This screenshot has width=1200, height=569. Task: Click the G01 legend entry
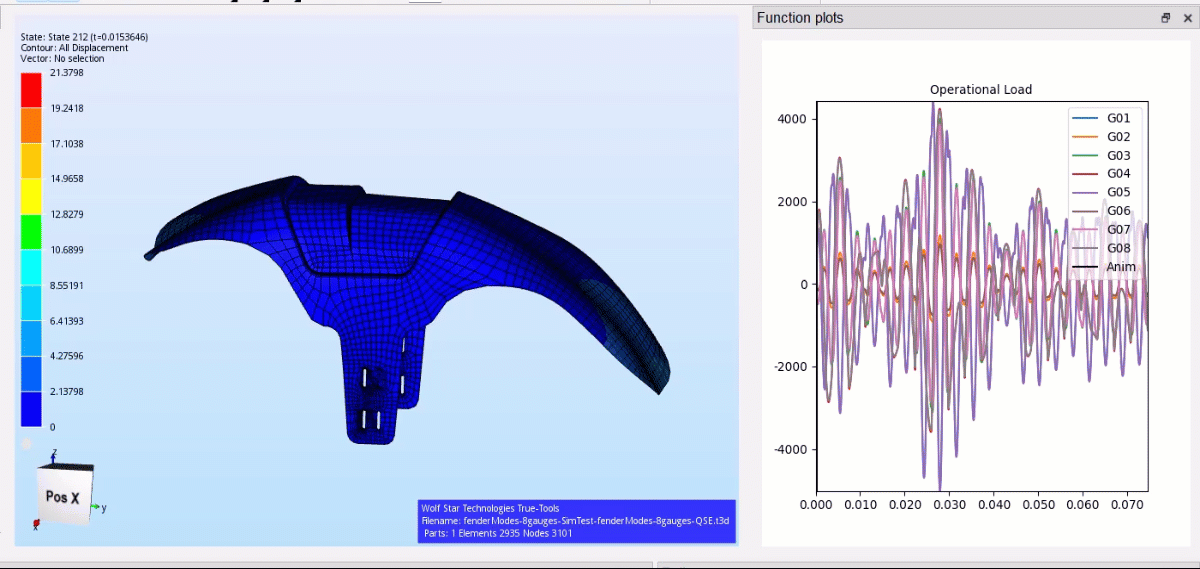pos(1102,118)
